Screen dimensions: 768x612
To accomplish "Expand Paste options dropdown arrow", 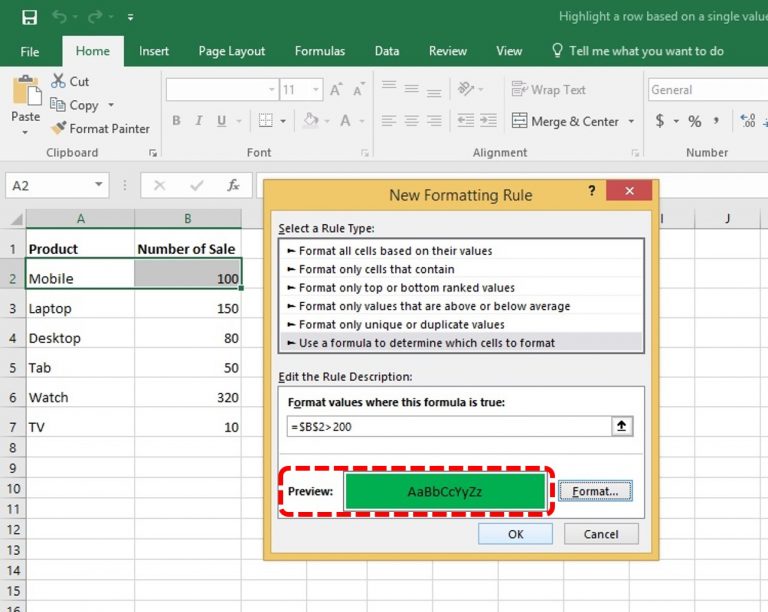I will coord(25,132).
